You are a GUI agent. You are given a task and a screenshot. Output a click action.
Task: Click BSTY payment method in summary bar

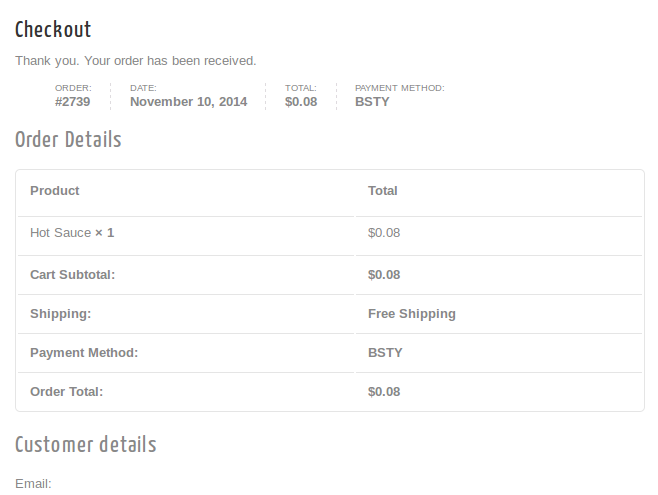coord(372,102)
